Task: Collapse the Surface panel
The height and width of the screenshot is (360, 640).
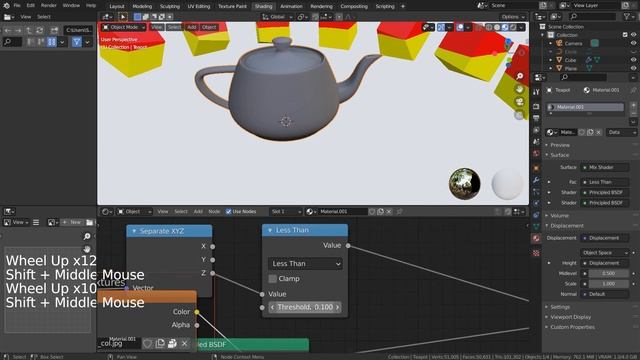Action: (x=560, y=155)
